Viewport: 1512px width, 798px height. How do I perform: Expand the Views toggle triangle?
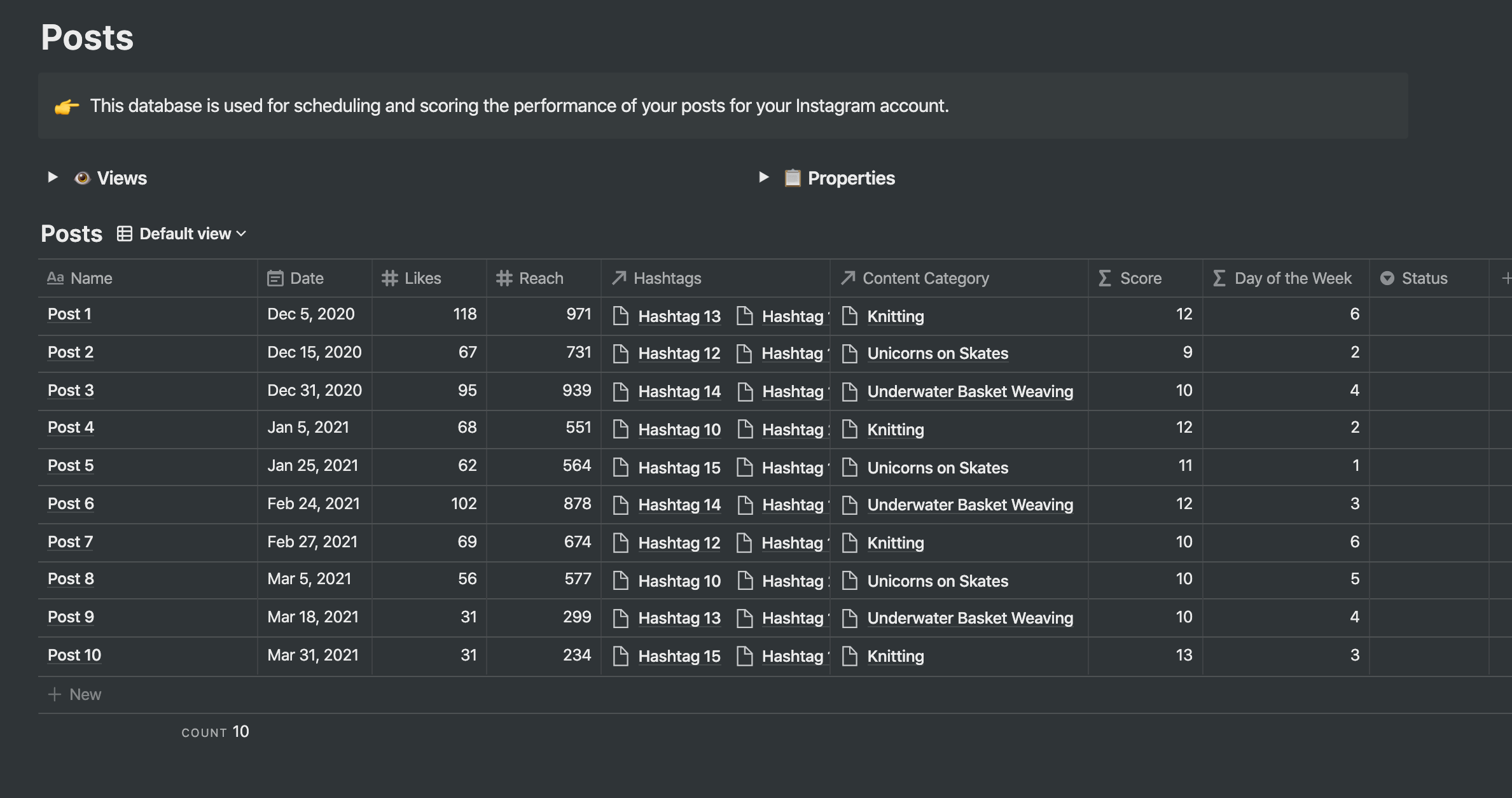[53, 178]
